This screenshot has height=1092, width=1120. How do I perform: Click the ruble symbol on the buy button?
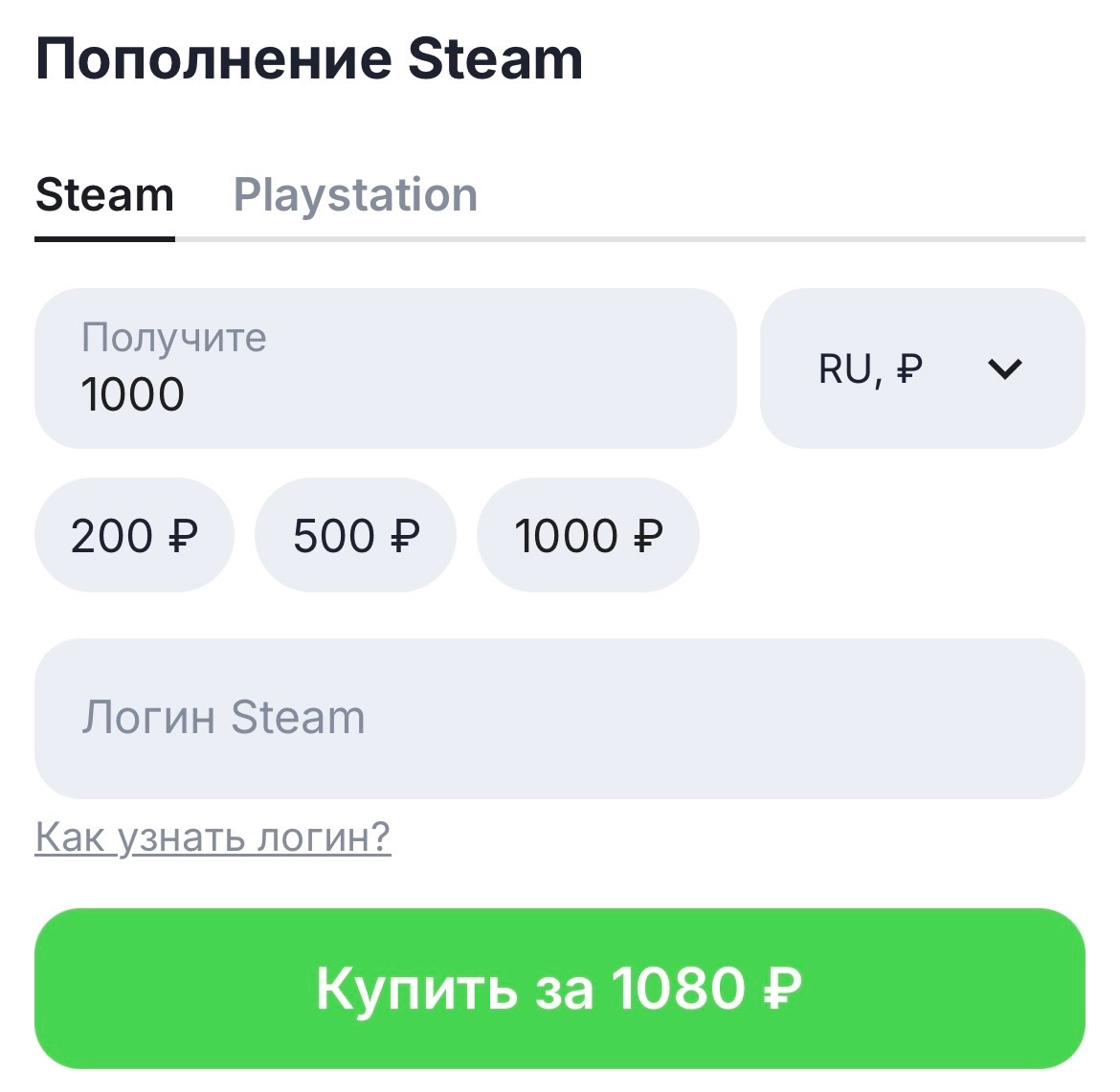783,988
